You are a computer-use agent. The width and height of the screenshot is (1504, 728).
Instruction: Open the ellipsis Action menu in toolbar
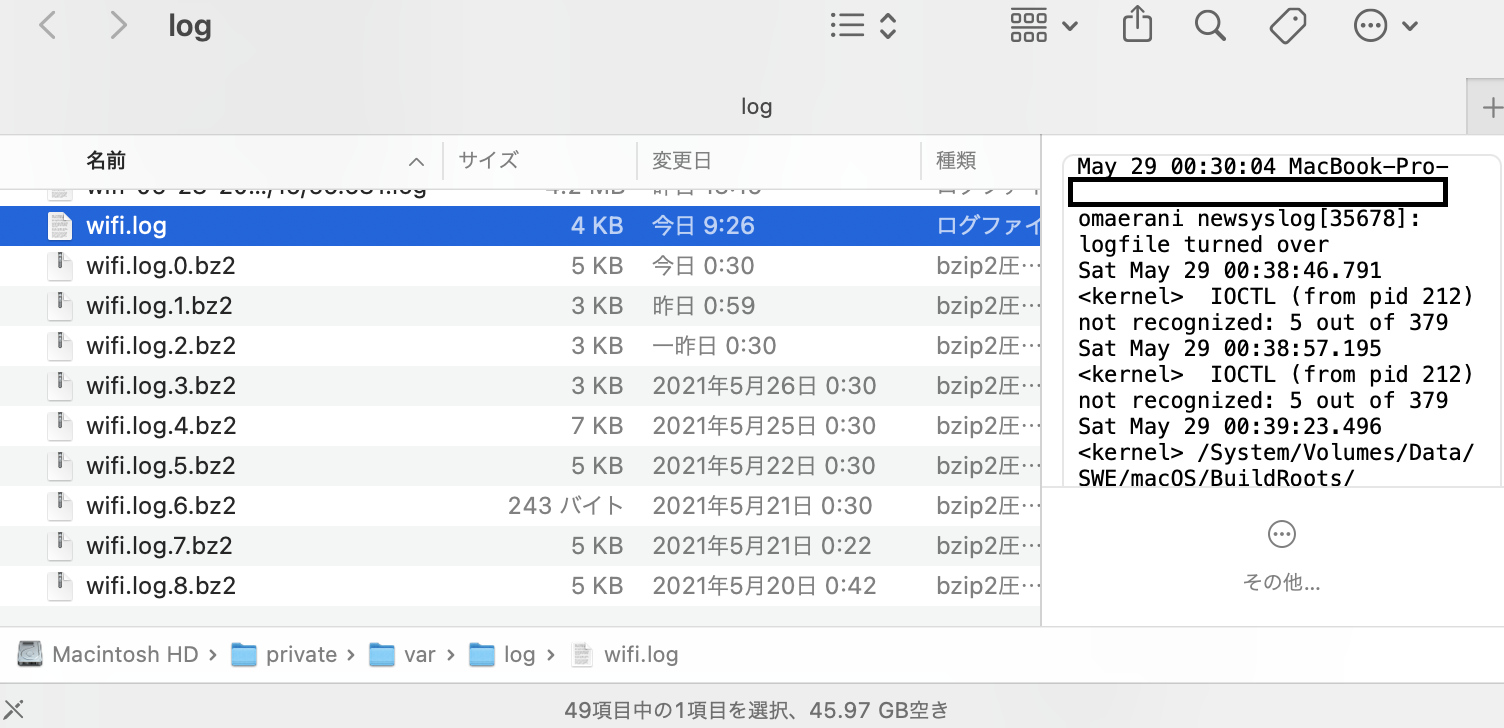coord(1385,26)
